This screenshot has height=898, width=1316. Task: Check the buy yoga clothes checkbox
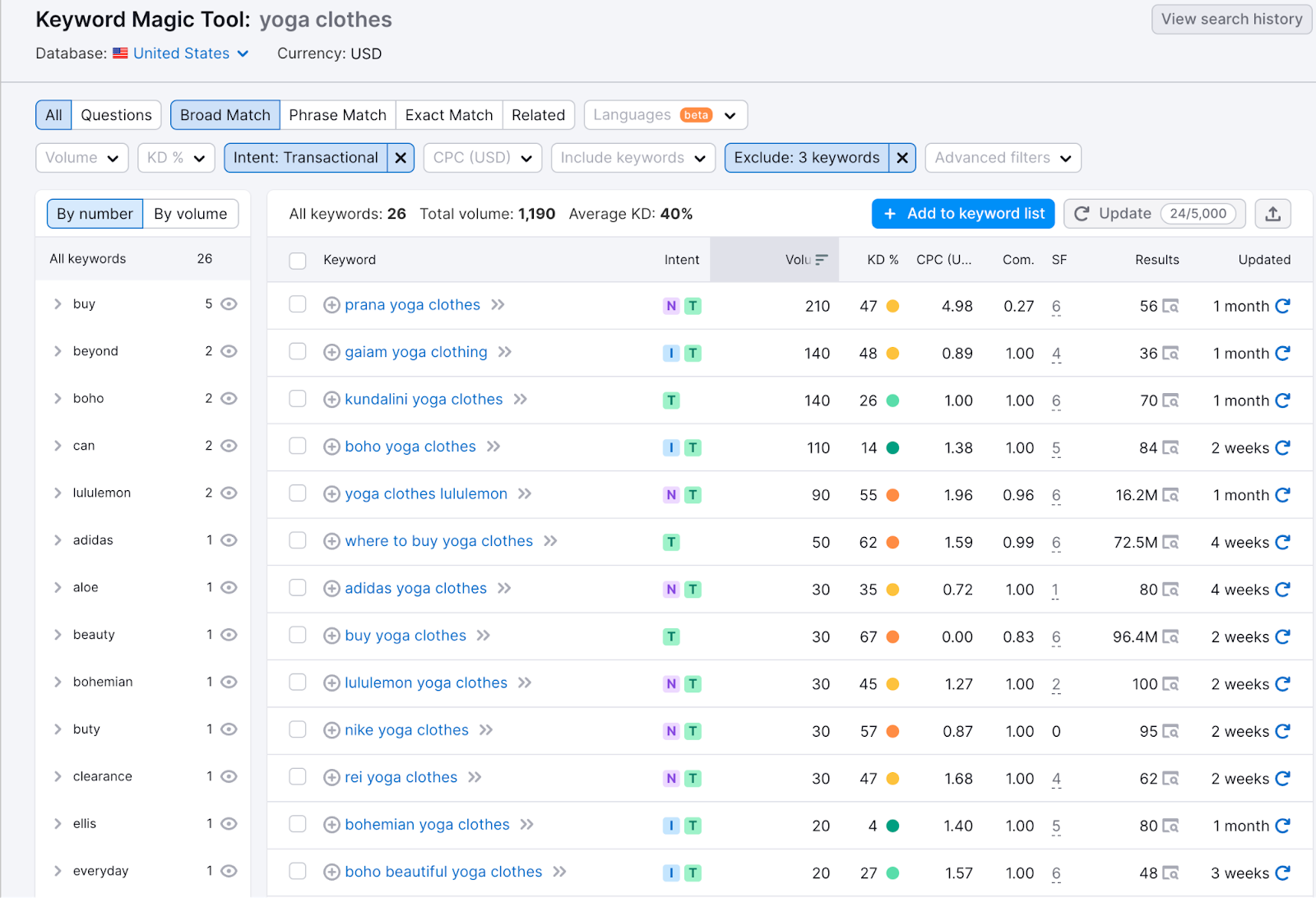(x=298, y=636)
